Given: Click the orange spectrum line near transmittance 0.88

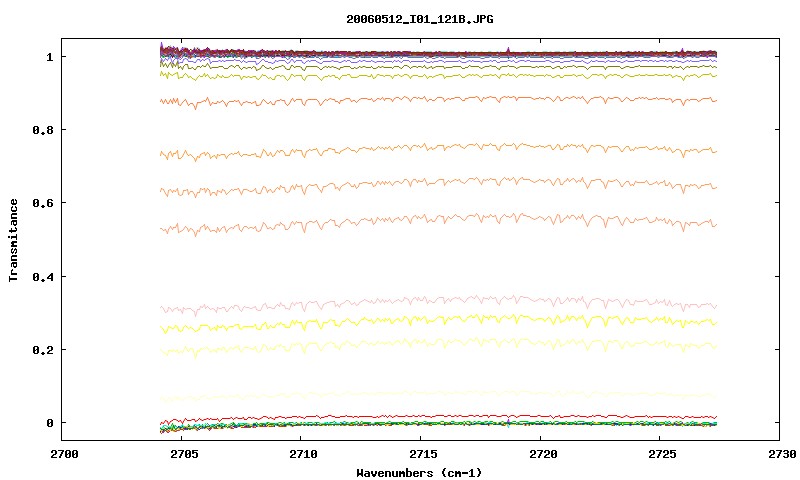Looking at the screenshot, I should coord(439,98).
